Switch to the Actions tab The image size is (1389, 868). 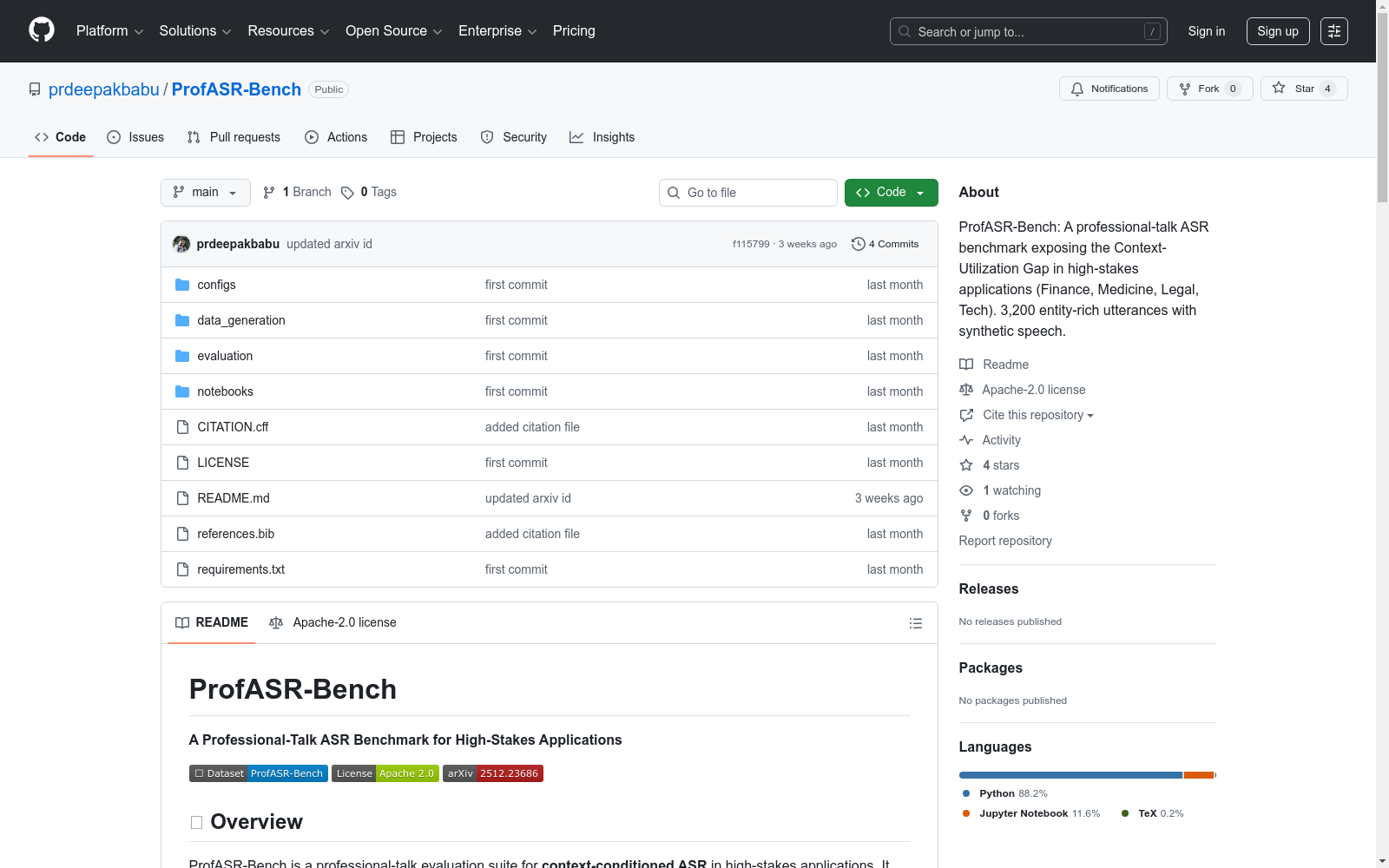(336, 137)
